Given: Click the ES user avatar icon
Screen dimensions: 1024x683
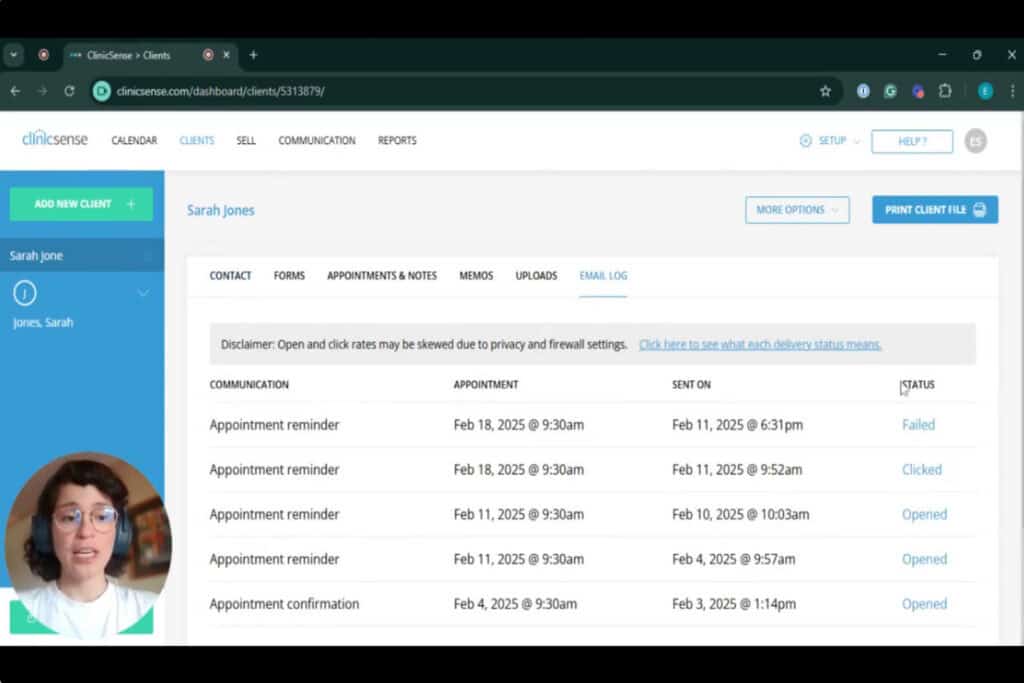Looking at the screenshot, I should click(975, 141).
